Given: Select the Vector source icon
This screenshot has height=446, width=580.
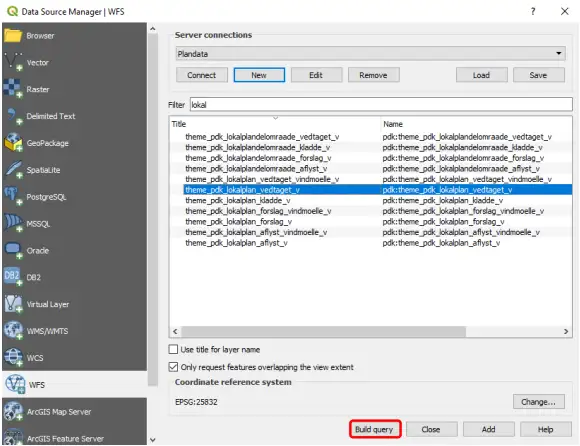Looking at the screenshot, I should click(13, 61).
